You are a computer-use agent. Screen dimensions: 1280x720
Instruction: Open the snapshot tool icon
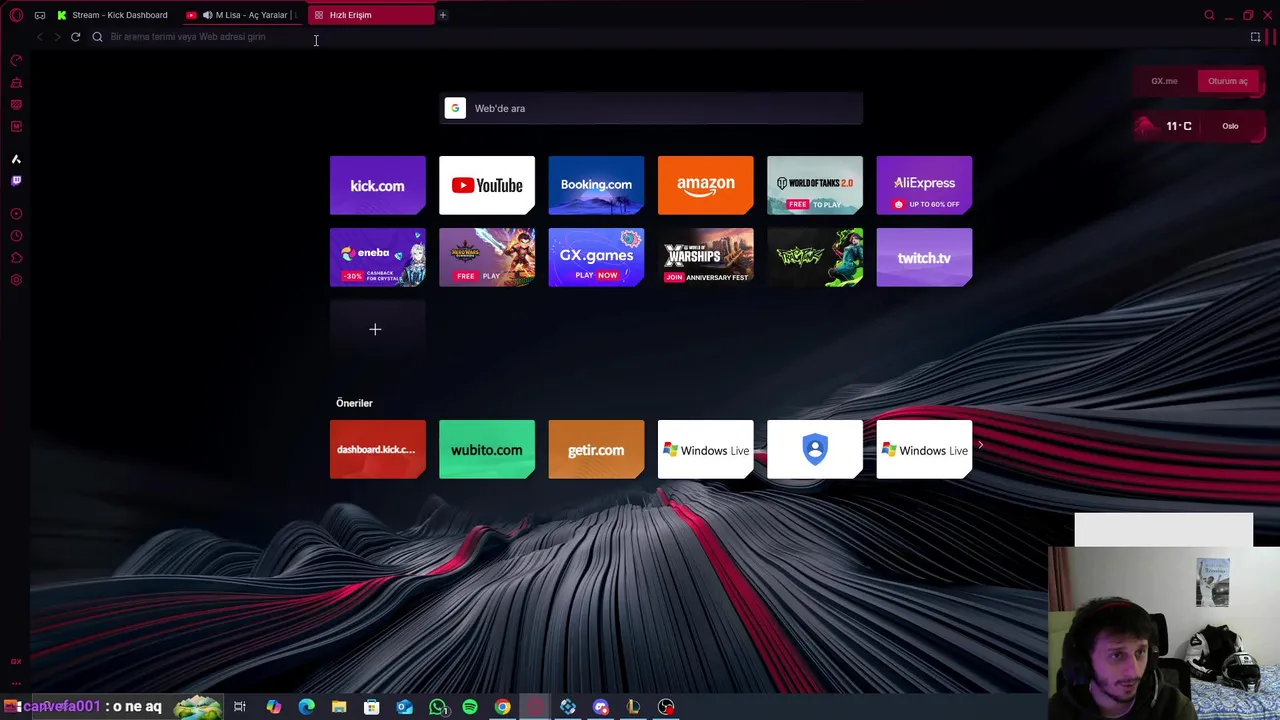point(1255,37)
